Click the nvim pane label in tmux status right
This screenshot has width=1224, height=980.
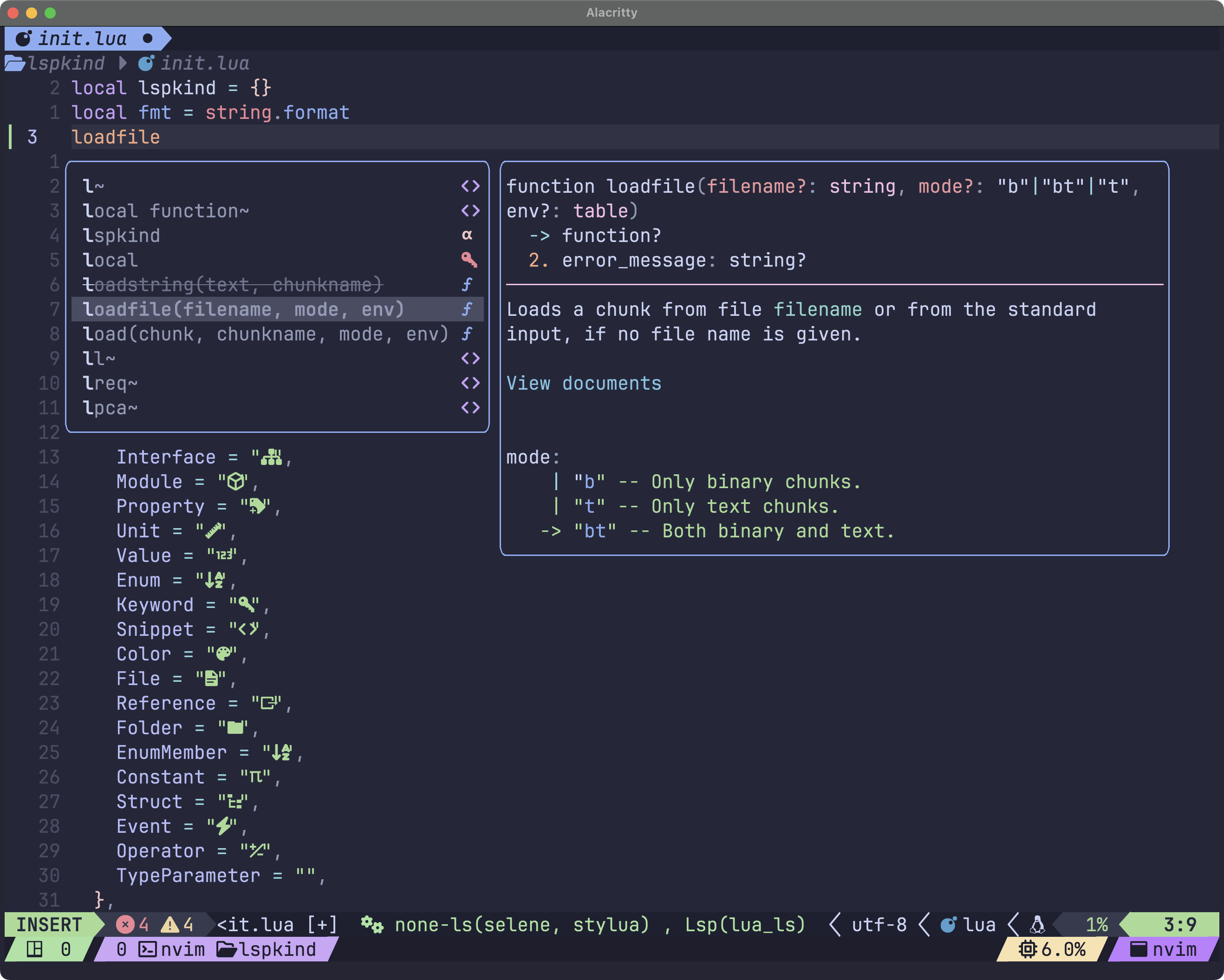point(1163,949)
